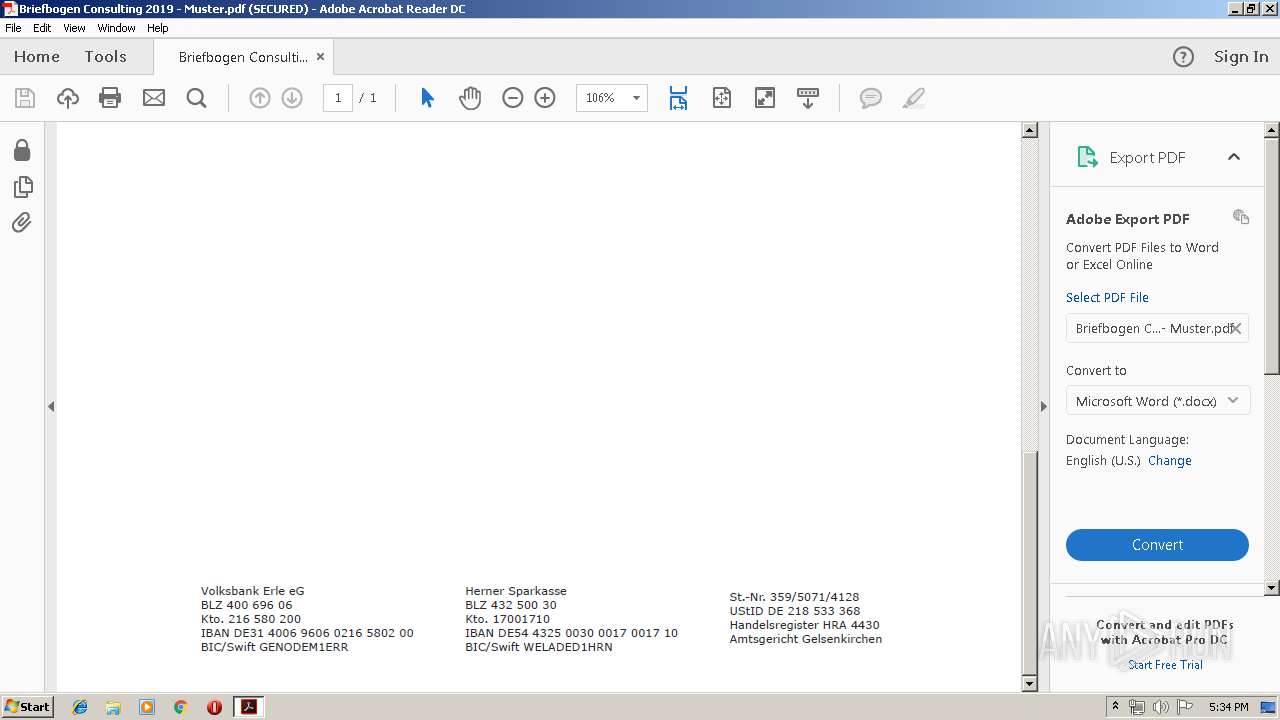1280x720 pixels.
Task: Fit page width scrolling icon
Action: point(678,98)
